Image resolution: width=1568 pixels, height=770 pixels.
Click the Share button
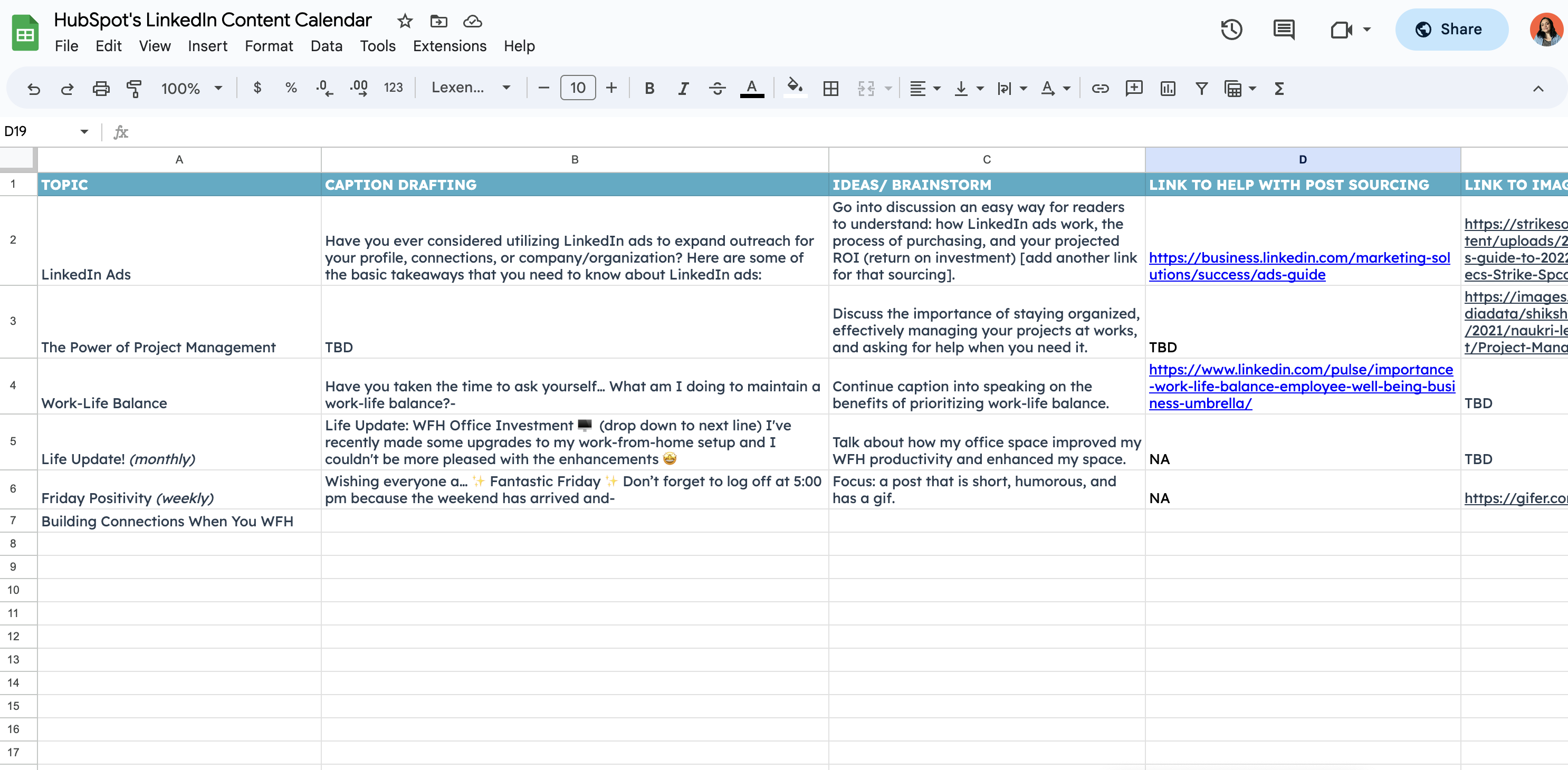tap(1451, 29)
